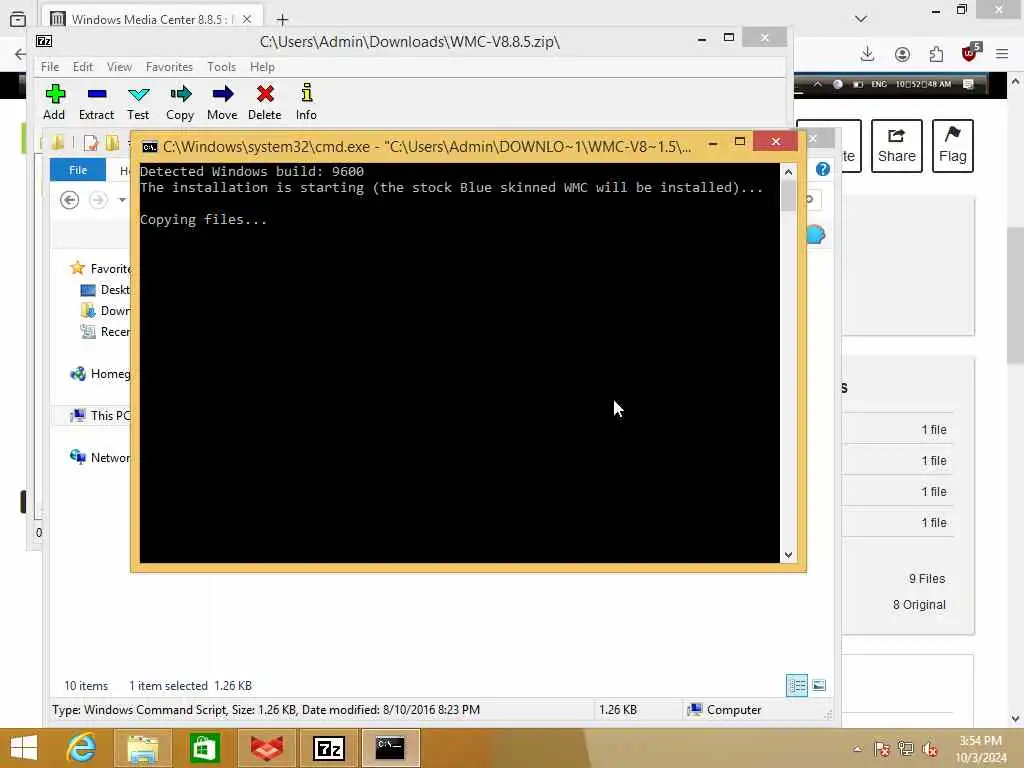1024x768 pixels.
Task: Switch to cmd window on taskbar
Action: (x=390, y=748)
